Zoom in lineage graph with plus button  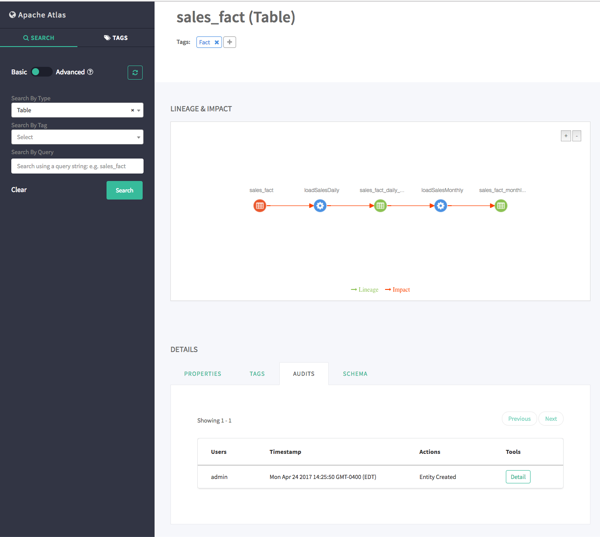pos(566,136)
